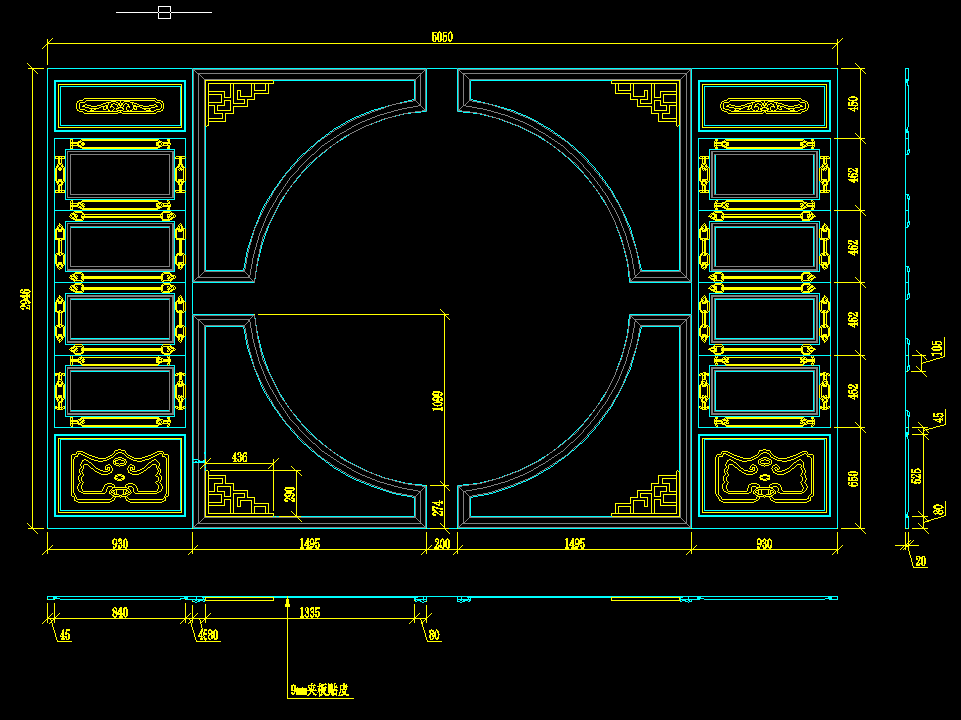Click the 9mm夹板贴皮 annotation text
The width and height of the screenshot is (961, 720).
pyautogui.click(x=322, y=690)
